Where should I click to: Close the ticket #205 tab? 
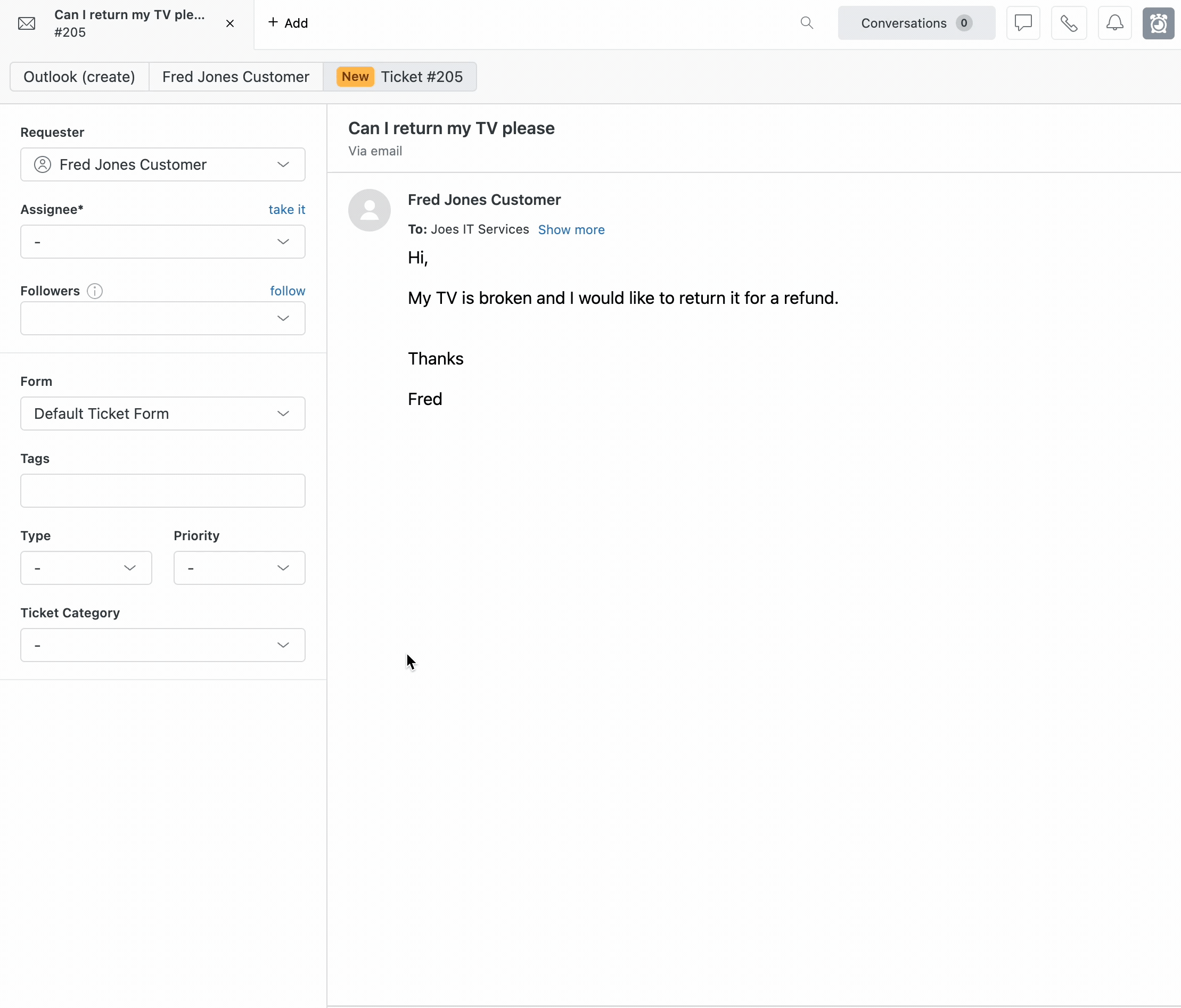click(x=229, y=23)
